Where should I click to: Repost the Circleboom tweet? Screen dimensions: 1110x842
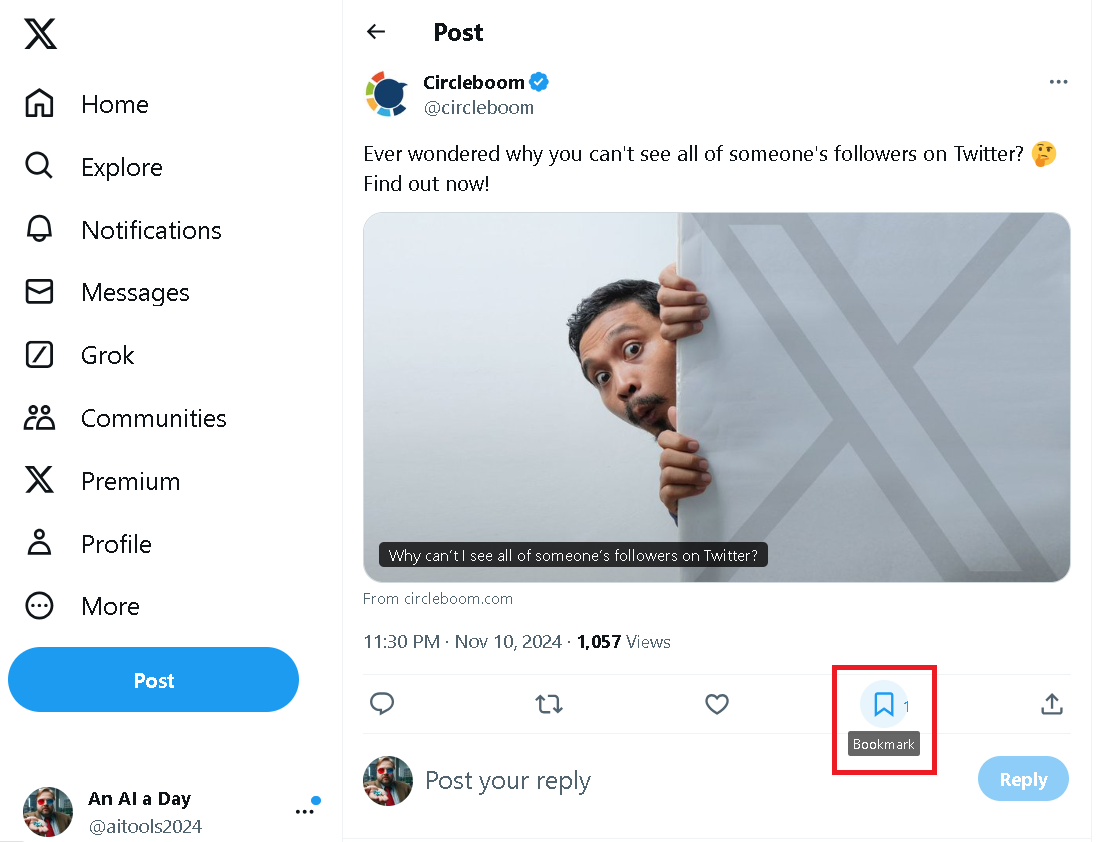pyautogui.click(x=549, y=705)
